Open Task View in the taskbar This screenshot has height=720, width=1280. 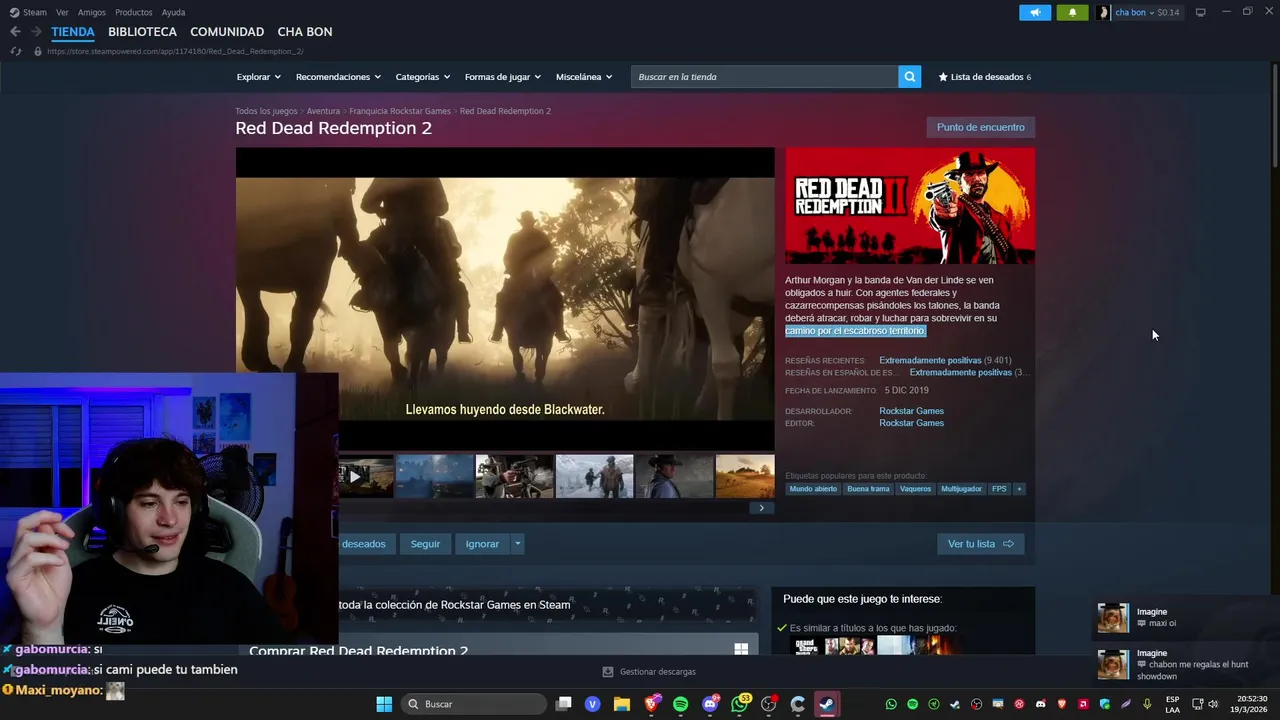[564, 704]
